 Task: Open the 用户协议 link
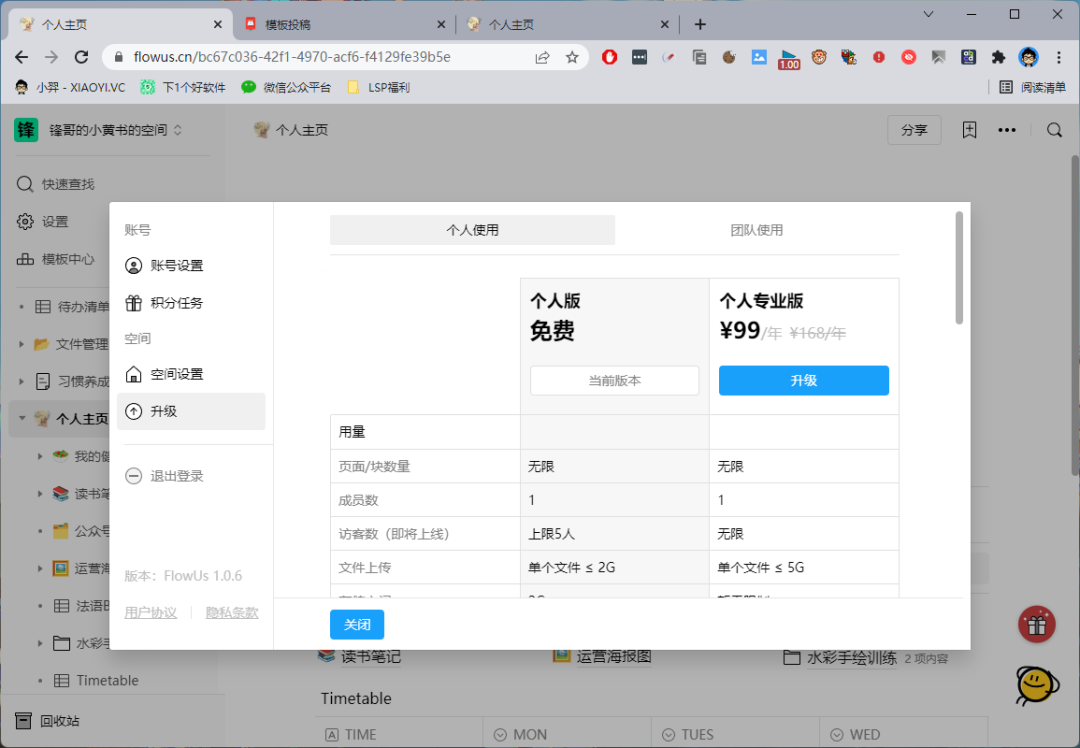coord(150,613)
